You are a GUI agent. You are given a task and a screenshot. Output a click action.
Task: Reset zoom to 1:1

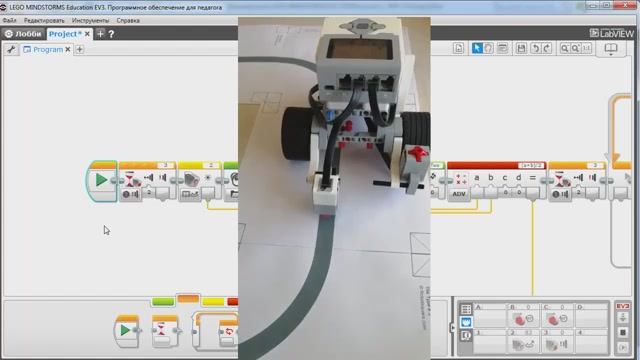click(x=587, y=48)
